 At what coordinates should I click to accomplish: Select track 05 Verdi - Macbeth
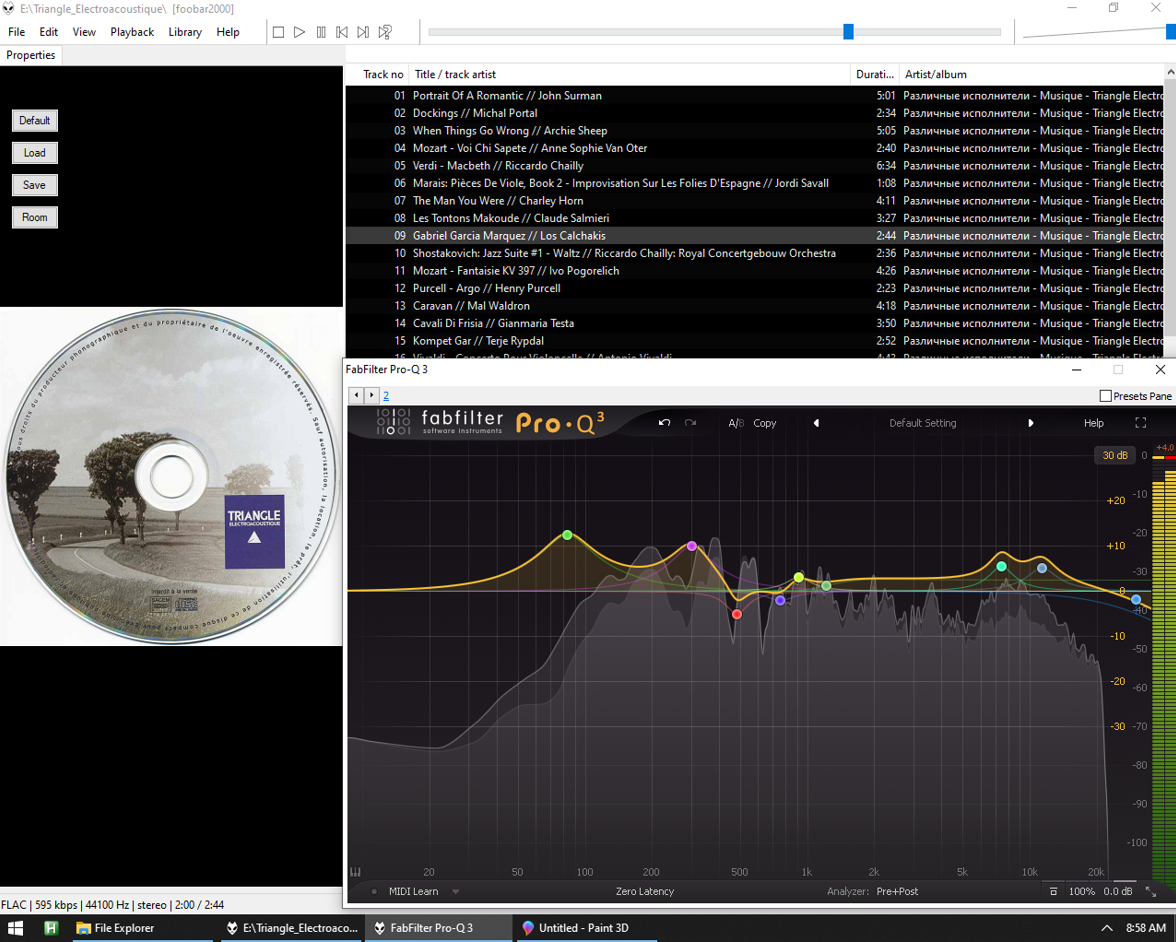(754, 166)
